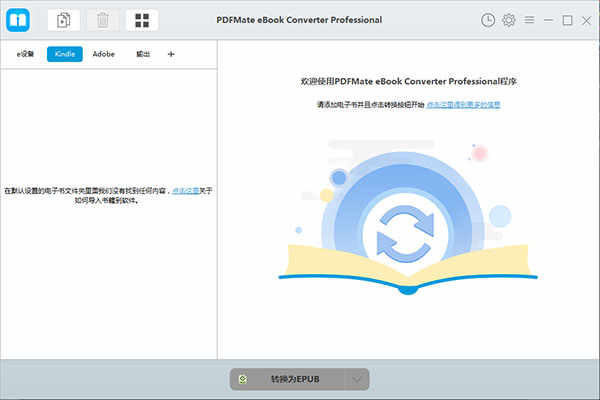Open the three-line hamburger menu
Image resolution: width=600 pixels, height=400 pixels.
529,20
